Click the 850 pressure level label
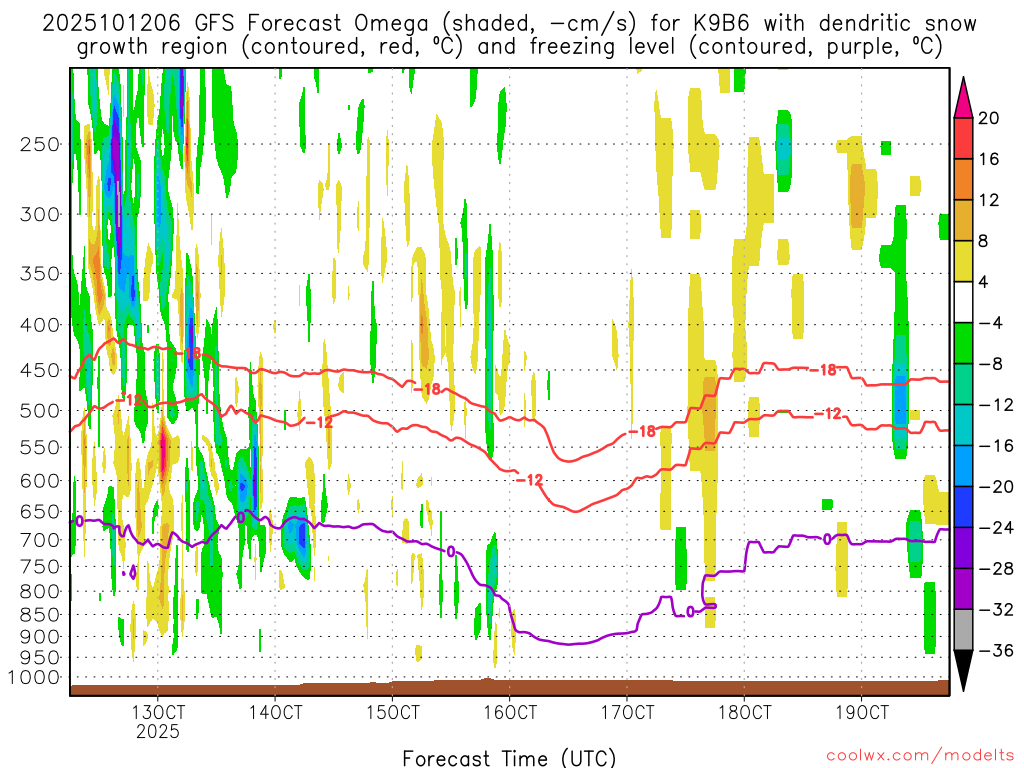 (40, 615)
